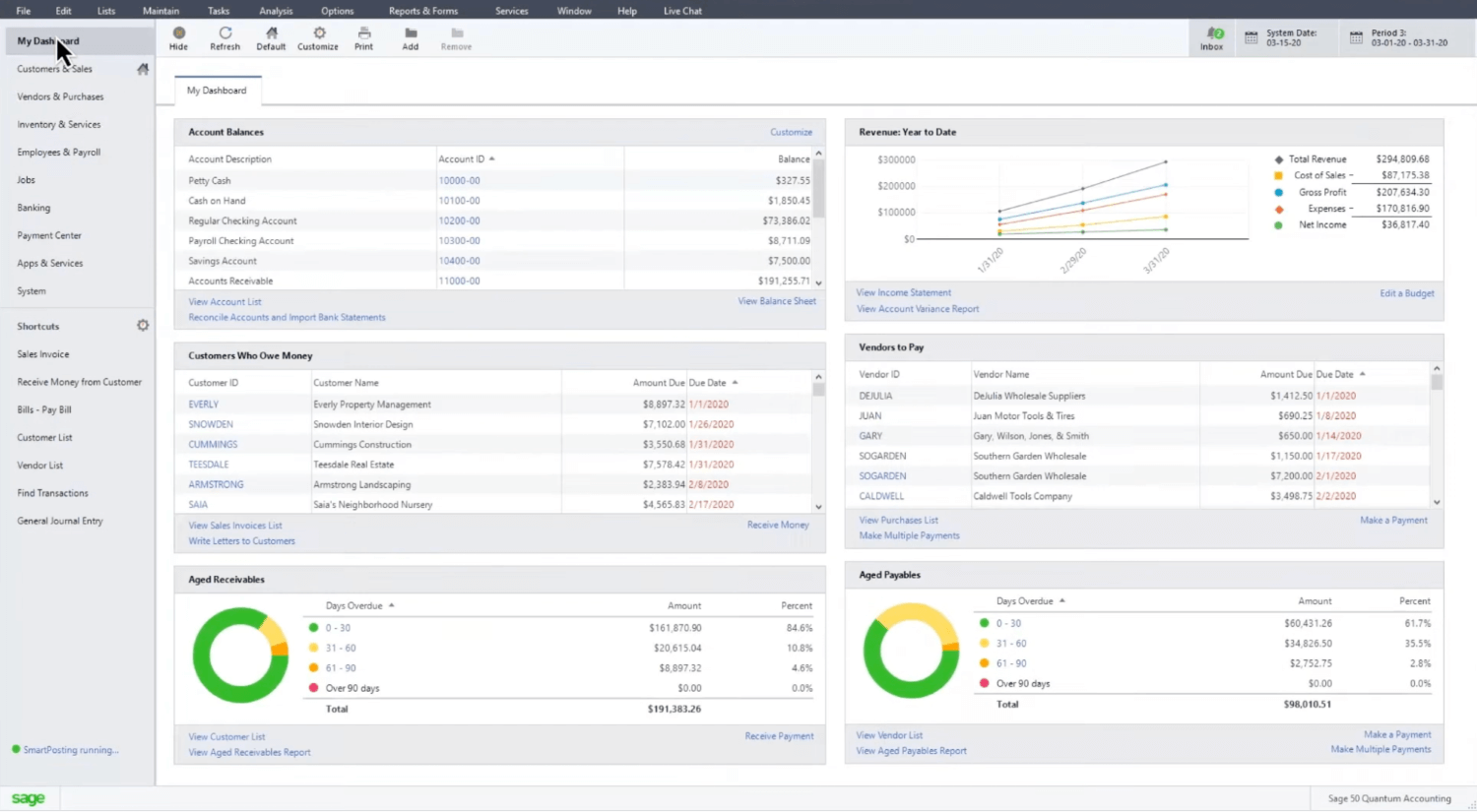1477x812 pixels.
Task: Open customer ID SNOWDEN link
Action: [211, 424]
